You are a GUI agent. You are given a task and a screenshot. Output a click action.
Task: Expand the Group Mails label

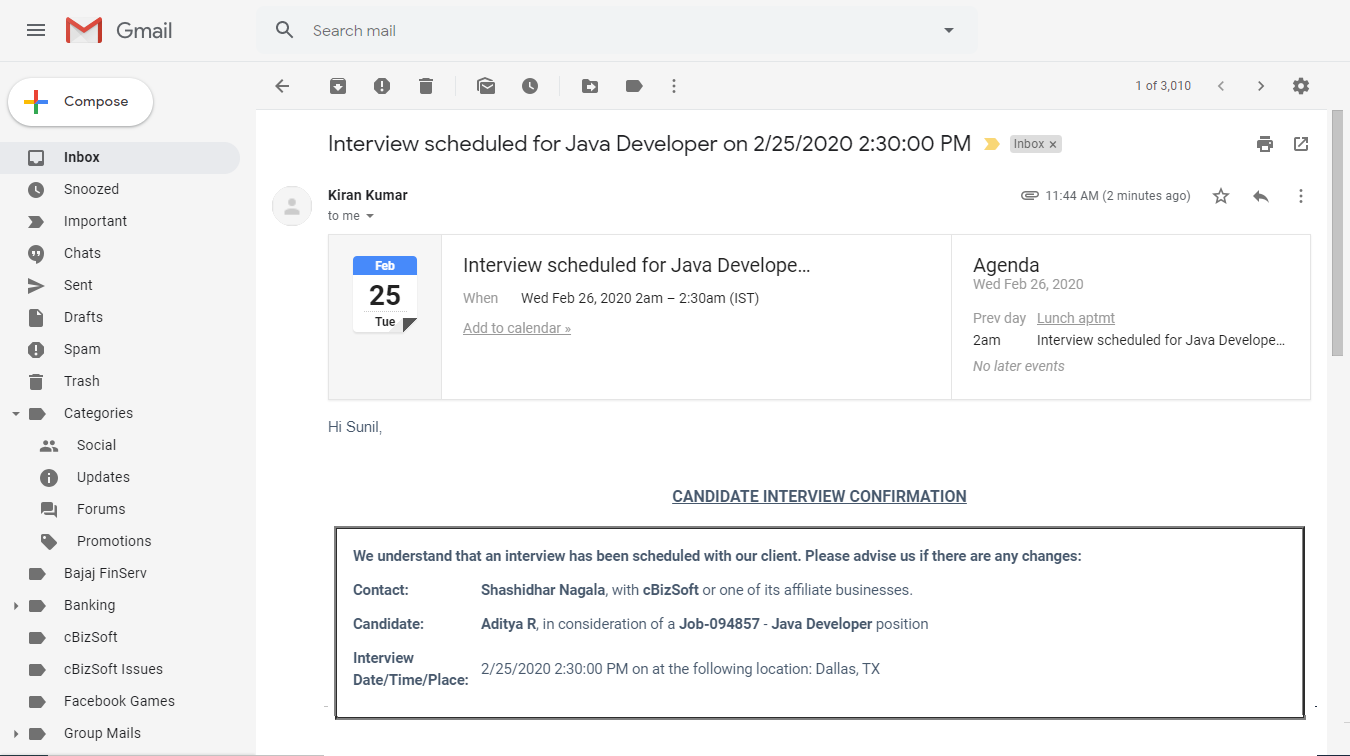[15, 733]
